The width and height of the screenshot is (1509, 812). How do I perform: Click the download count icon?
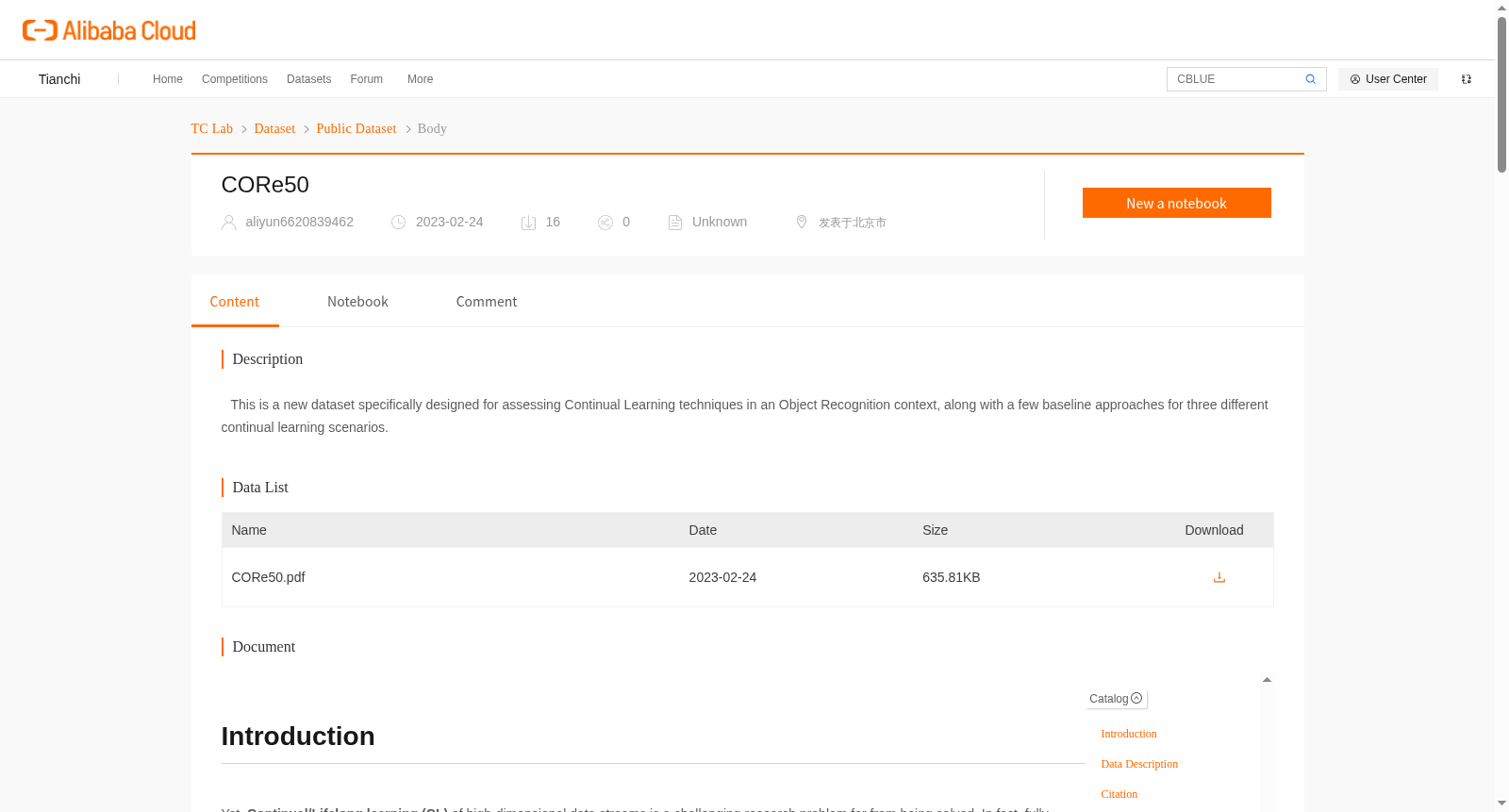pyautogui.click(x=528, y=223)
